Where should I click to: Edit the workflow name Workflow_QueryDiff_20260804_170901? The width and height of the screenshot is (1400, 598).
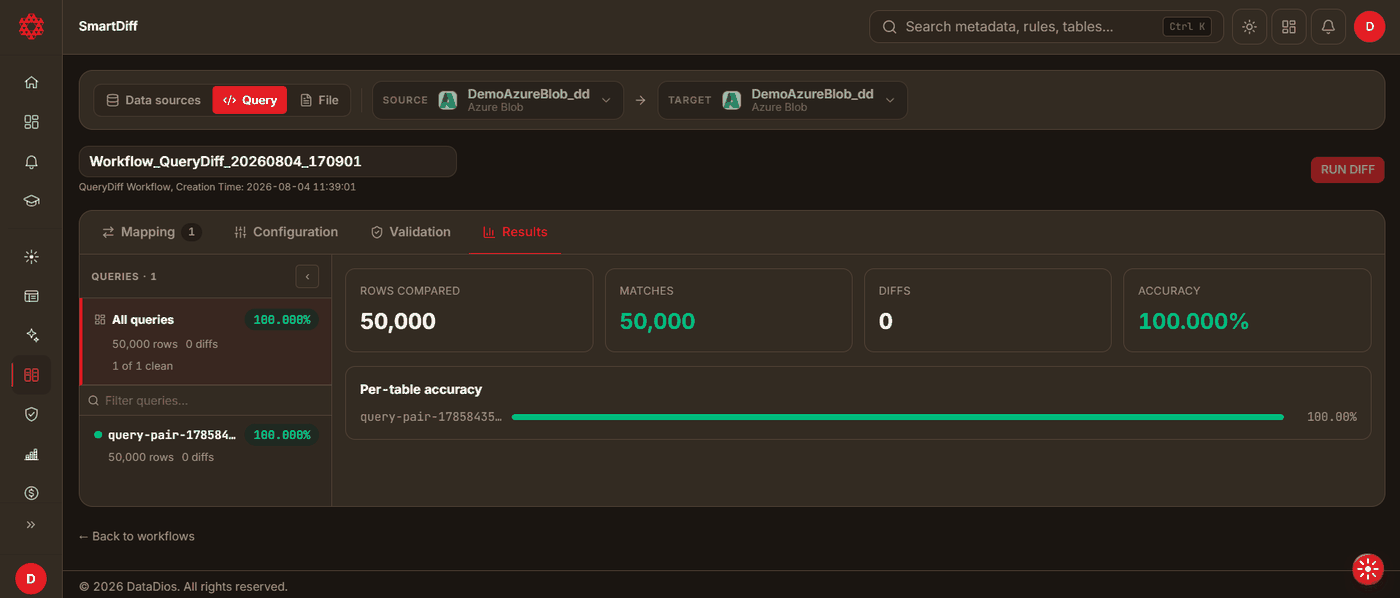click(268, 161)
